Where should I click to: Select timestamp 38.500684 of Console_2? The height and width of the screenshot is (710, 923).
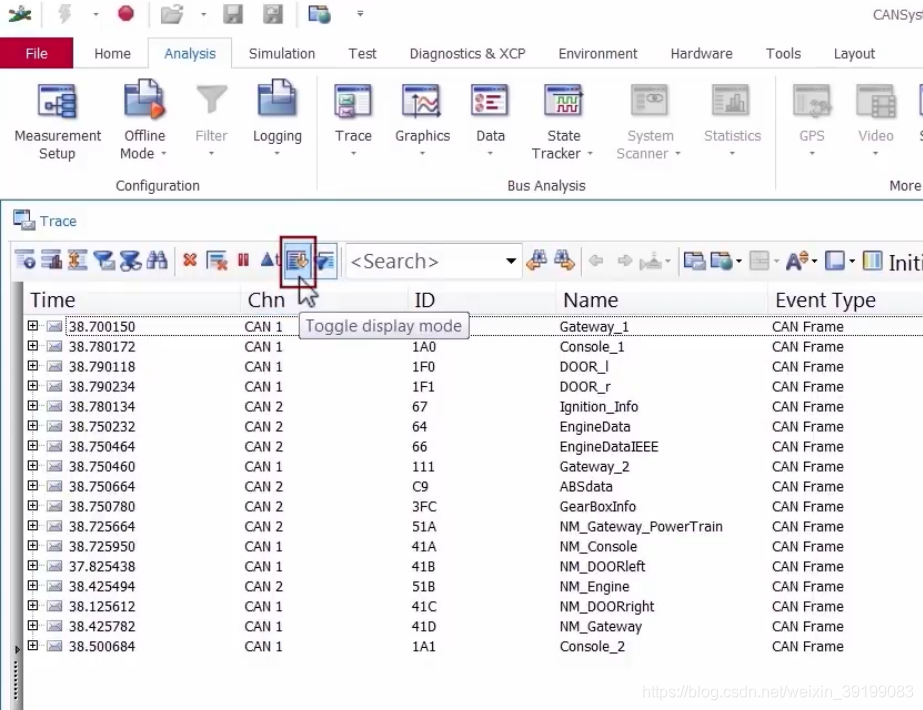102,646
